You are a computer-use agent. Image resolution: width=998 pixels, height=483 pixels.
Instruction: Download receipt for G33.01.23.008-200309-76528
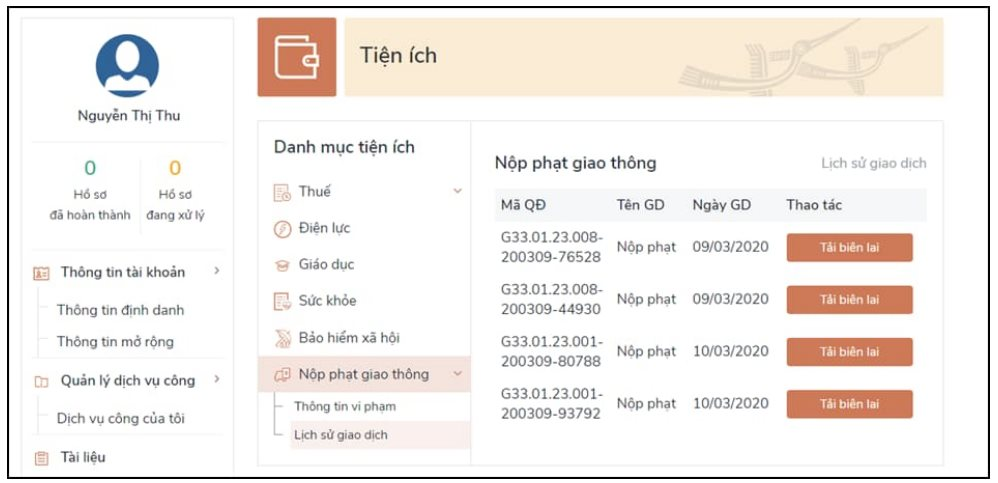point(849,247)
